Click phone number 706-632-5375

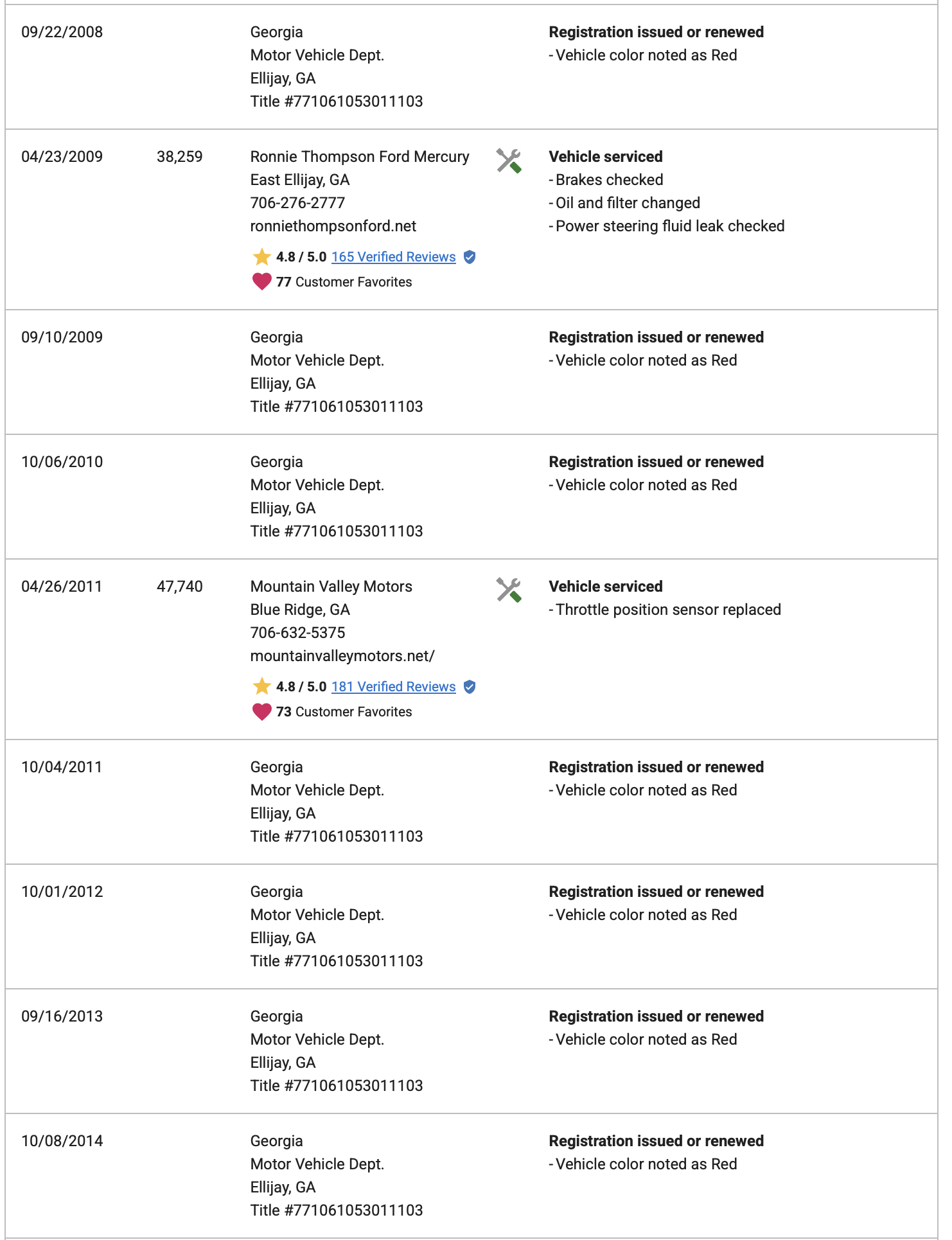[x=297, y=633]
